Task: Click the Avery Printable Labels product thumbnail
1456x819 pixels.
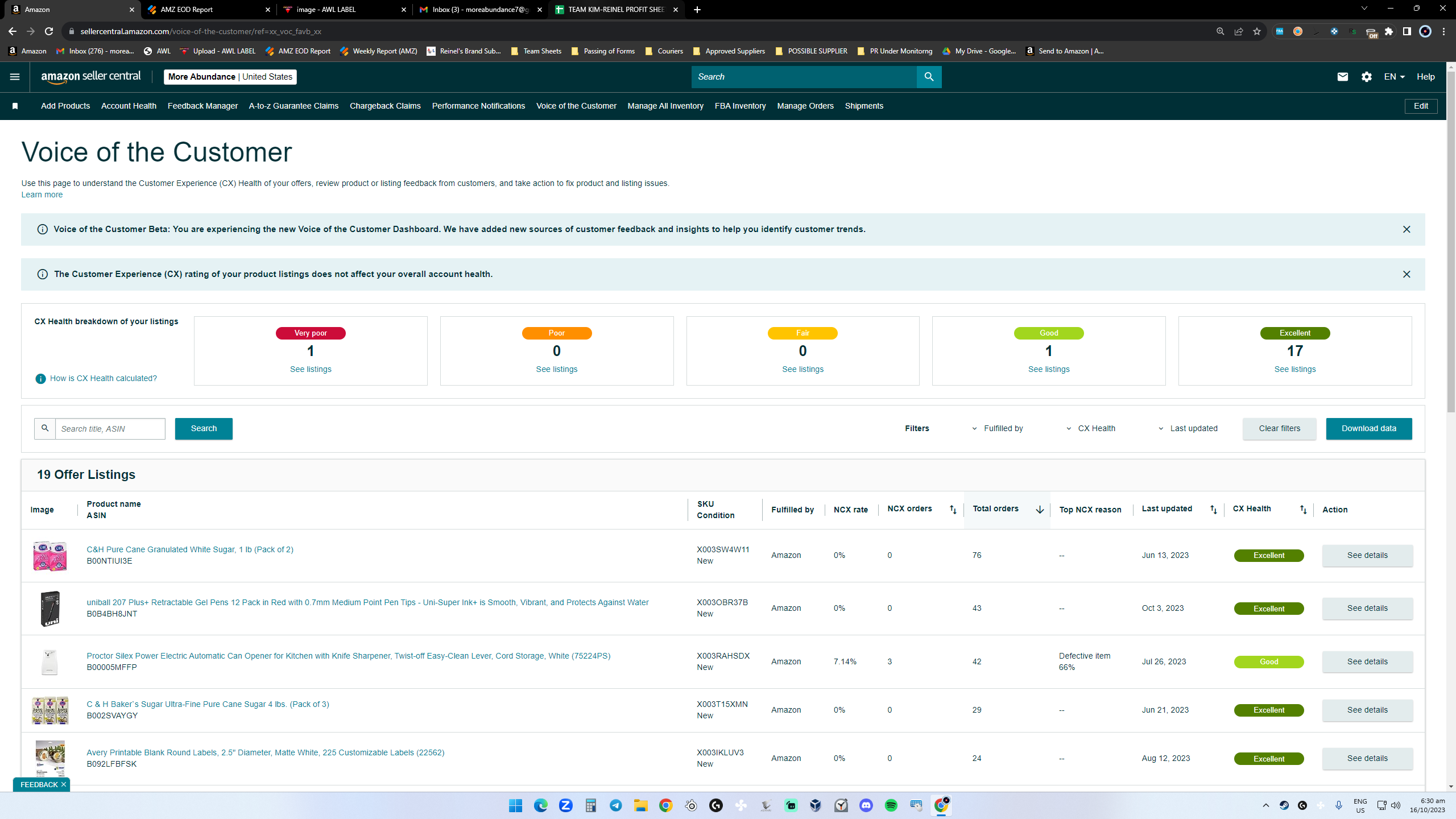Action: [x=50, y=759]
